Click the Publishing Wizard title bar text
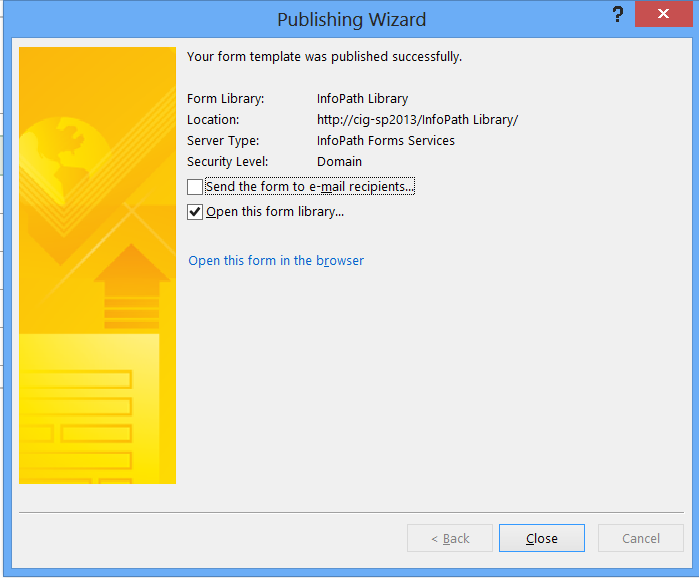This screenshot has width=699, height=578. [351, 20]
